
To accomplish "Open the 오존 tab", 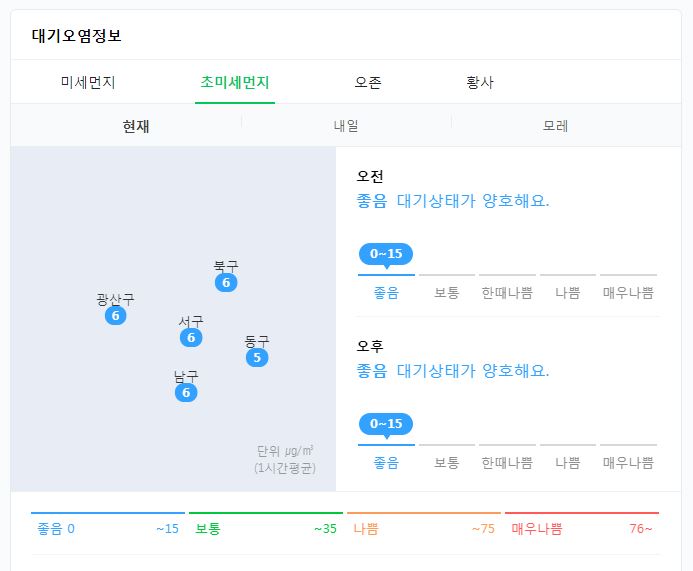I will point(368,82).
